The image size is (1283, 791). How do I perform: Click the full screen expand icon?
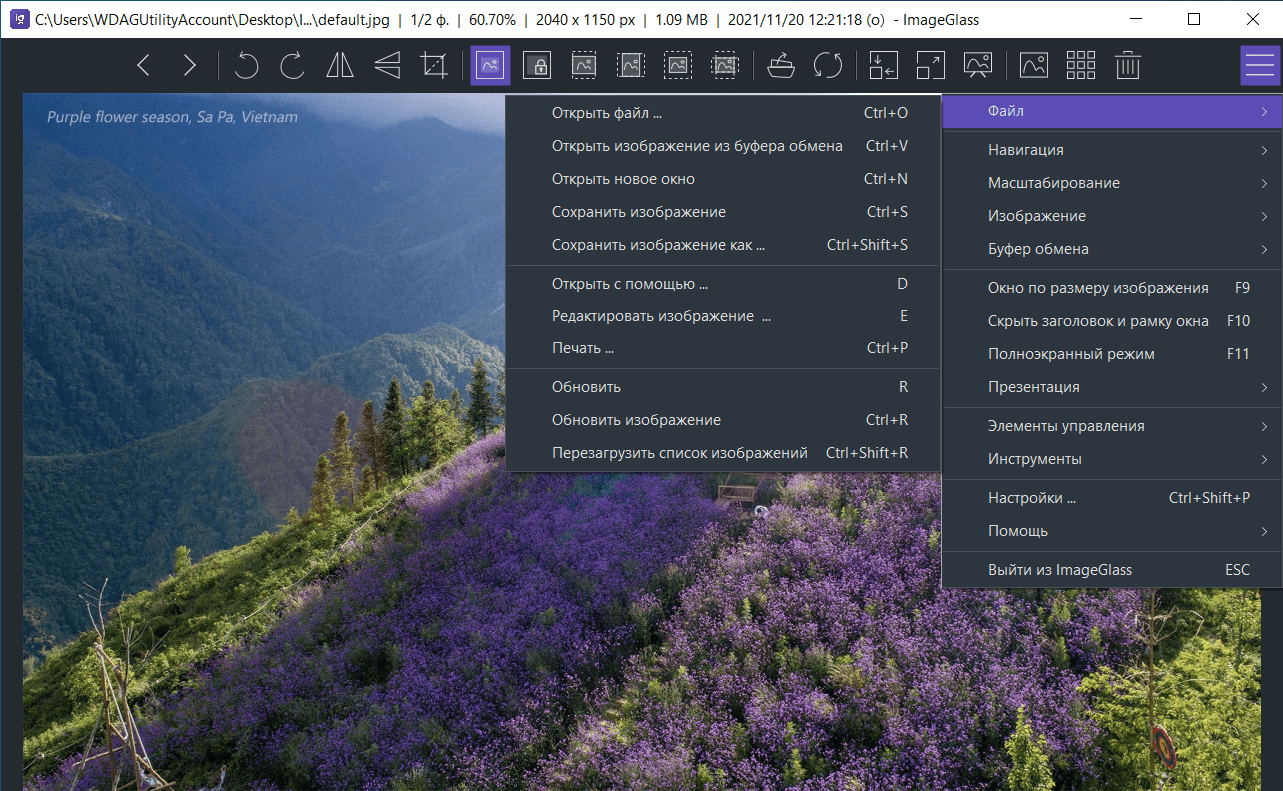click(931, 66)
